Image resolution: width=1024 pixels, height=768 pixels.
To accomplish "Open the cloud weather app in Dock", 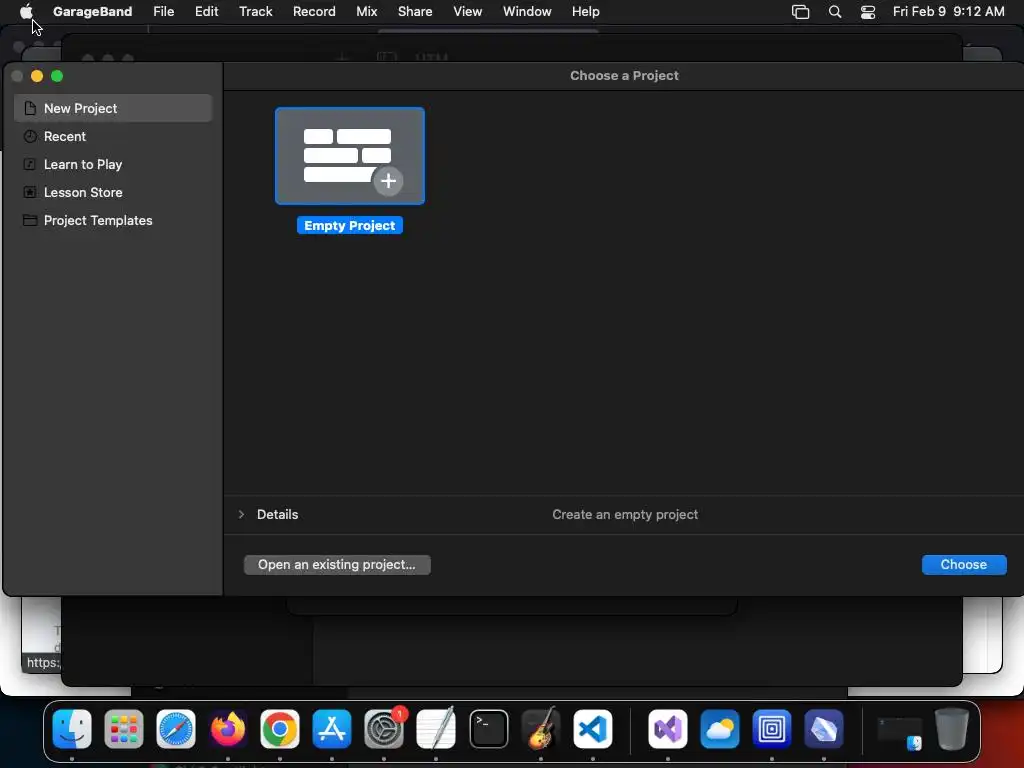I will pos(720,729).
